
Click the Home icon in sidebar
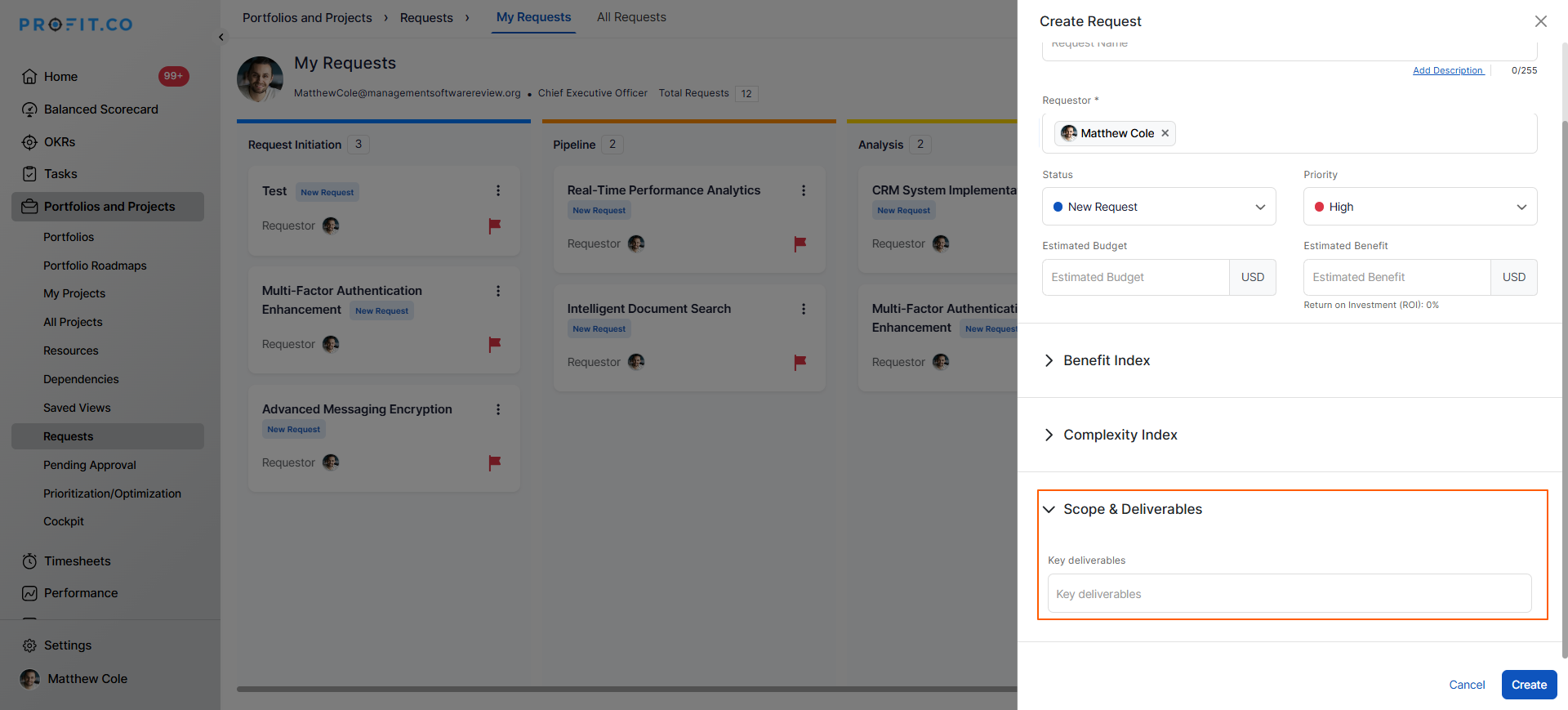29,77
